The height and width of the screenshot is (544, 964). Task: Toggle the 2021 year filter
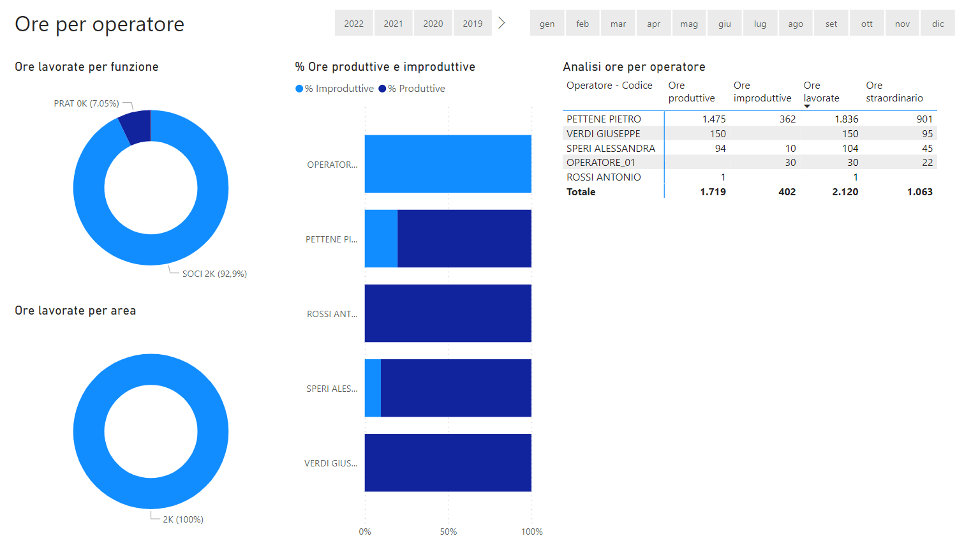pyautogui.click(x=393, y=24)
